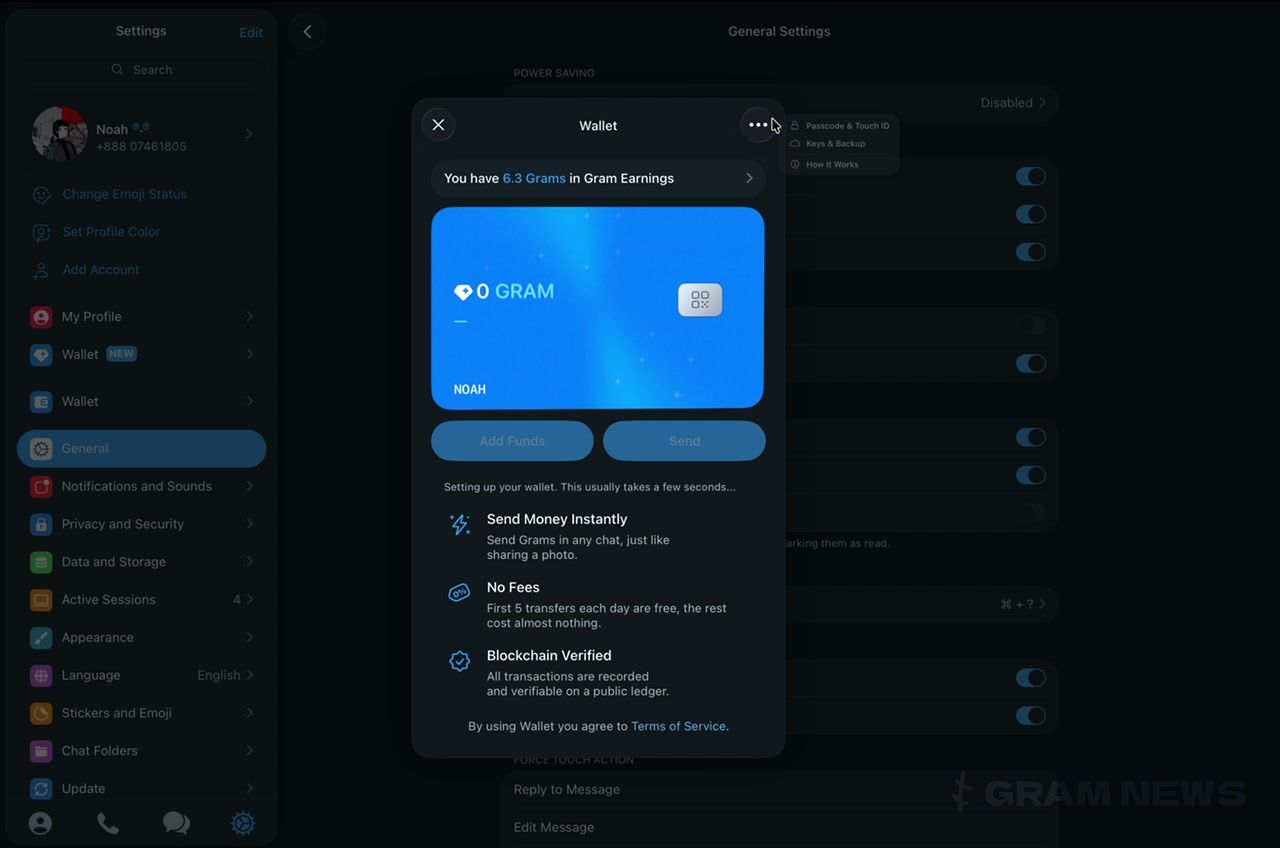Select Reply to Message force touch option

pos(780,790)
